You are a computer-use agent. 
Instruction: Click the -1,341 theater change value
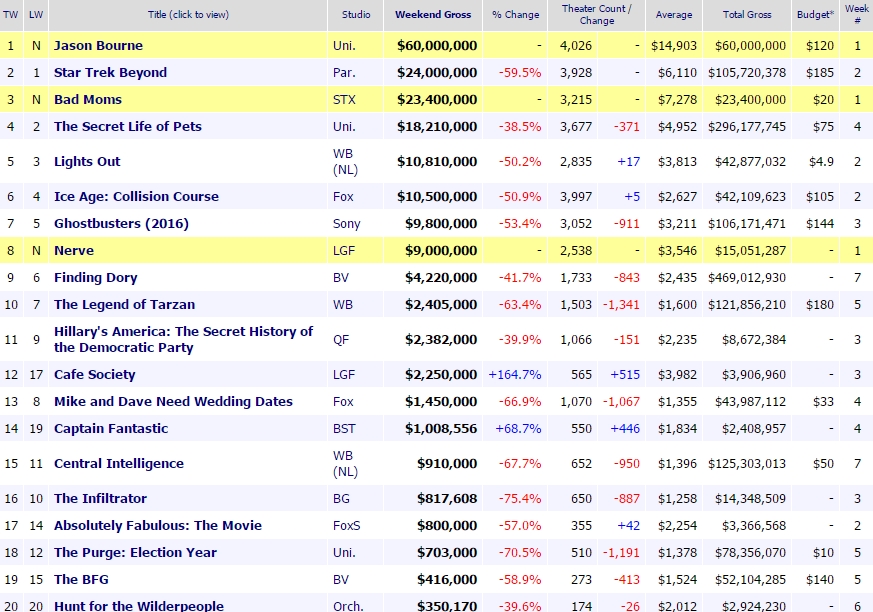click(621, 305)
